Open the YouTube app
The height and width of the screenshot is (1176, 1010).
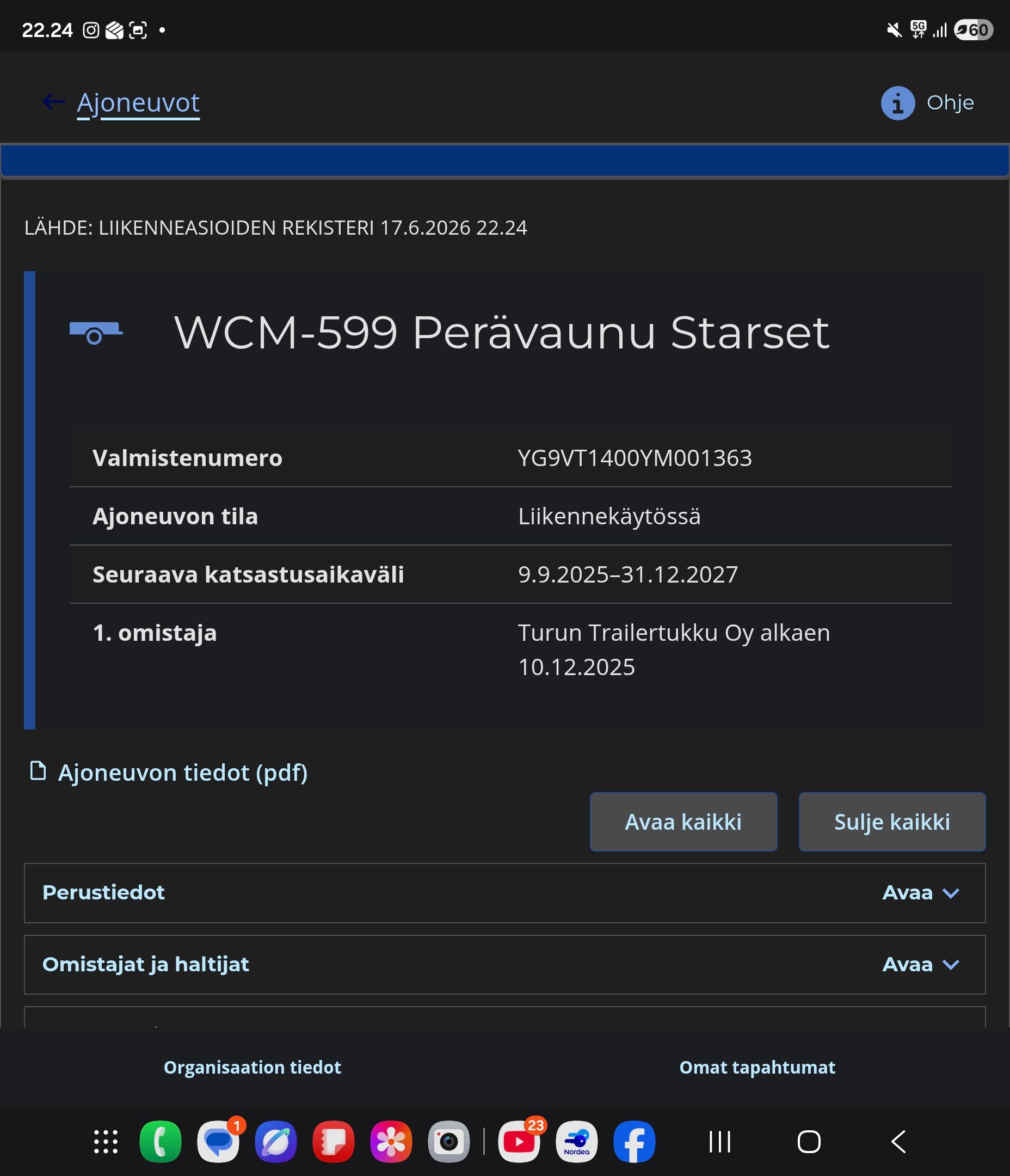coord(519,1142)
